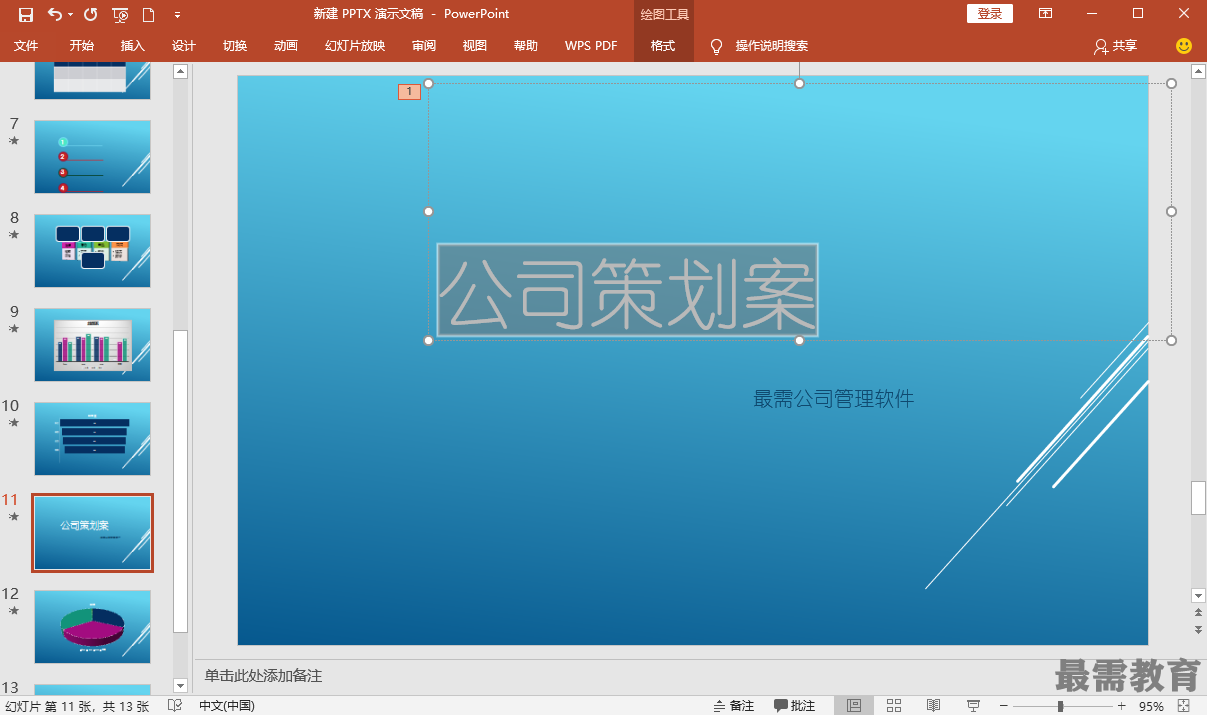Screen dimensions: 1207x715
Task: Click animation star under slide 7 number
Action: [x=14, y=141]
